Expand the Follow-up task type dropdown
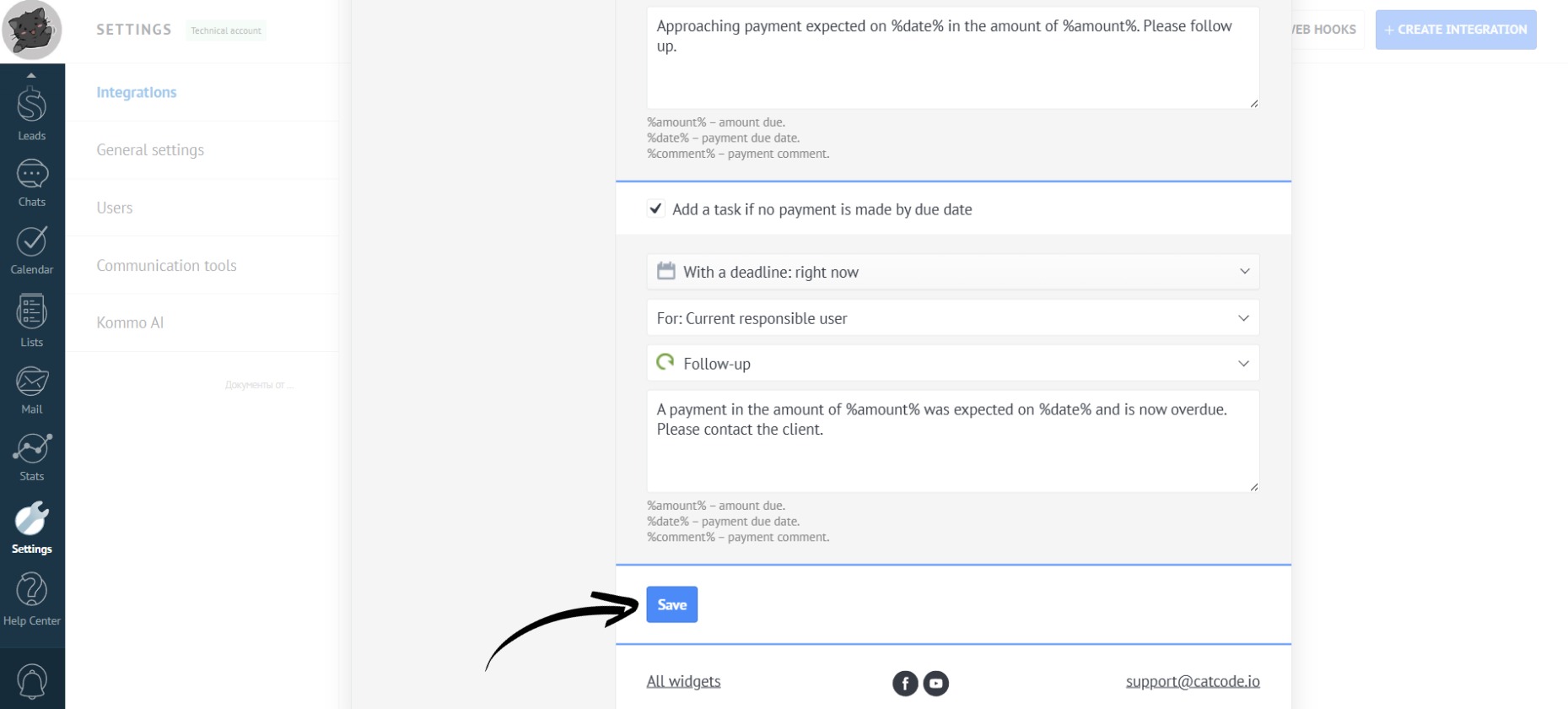The width and height of the screenshot is (1568, 709). [952, 364]
